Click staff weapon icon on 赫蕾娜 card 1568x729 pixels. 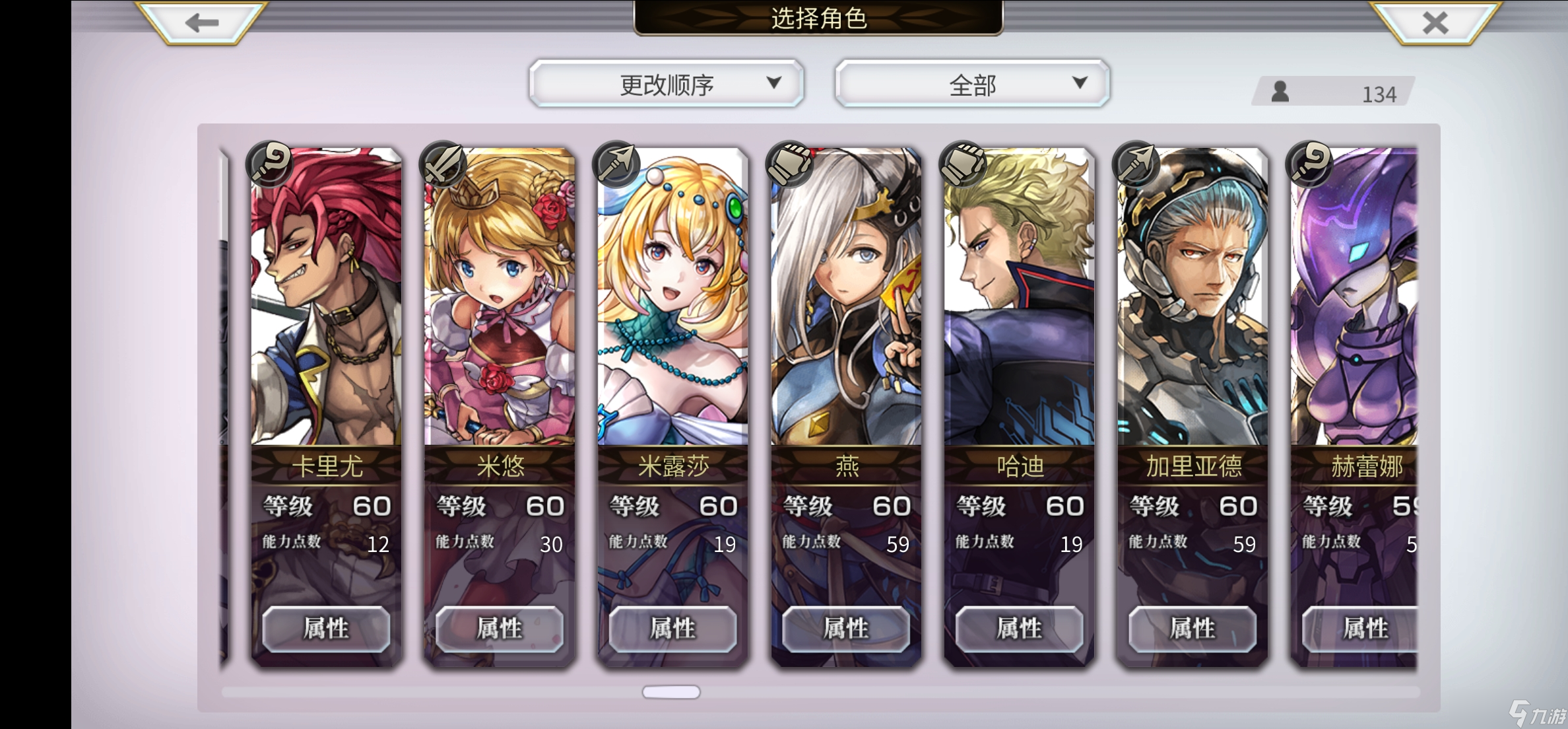[1310, 164]
